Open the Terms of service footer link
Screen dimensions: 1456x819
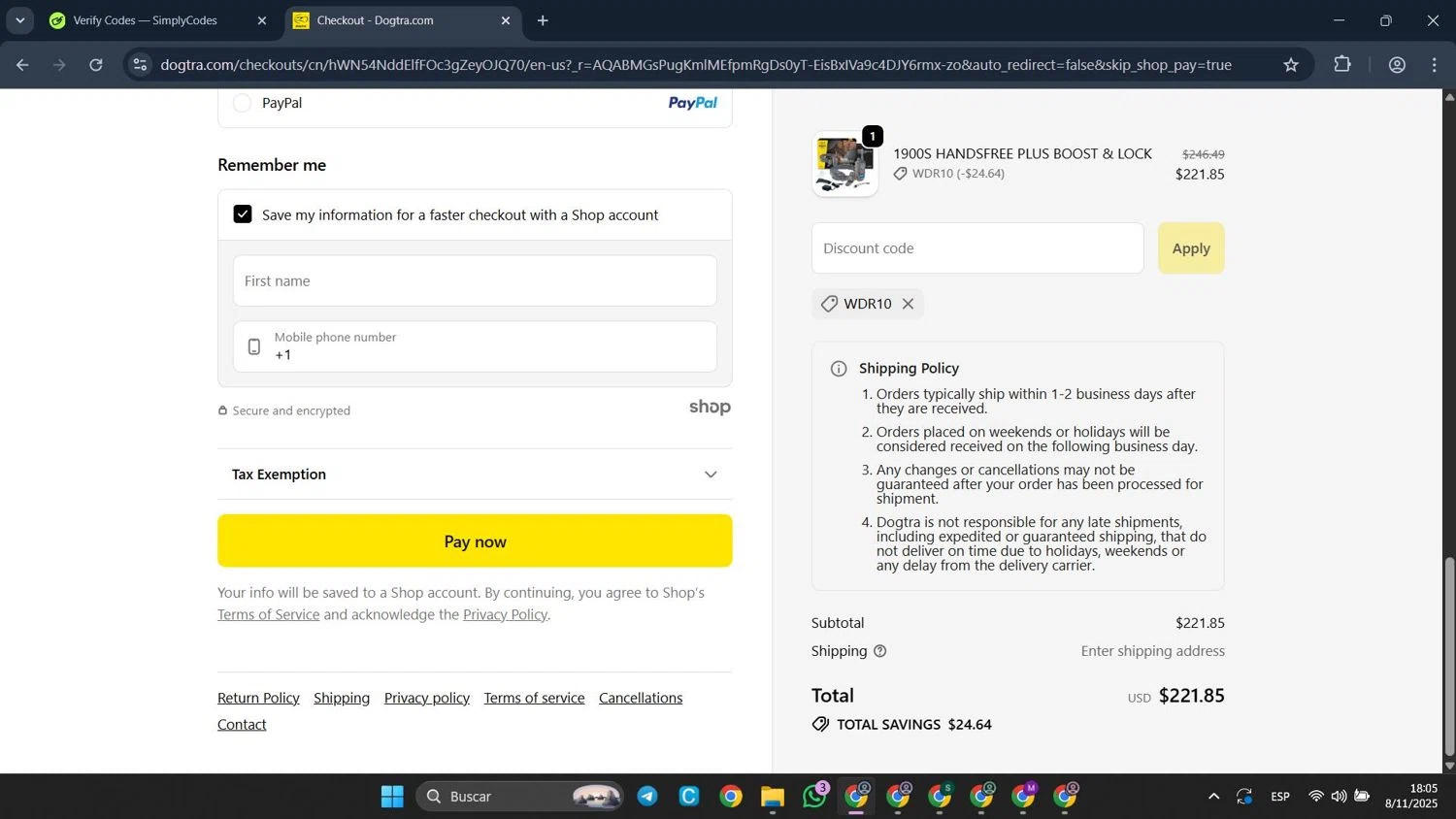(x=534, y=698)
